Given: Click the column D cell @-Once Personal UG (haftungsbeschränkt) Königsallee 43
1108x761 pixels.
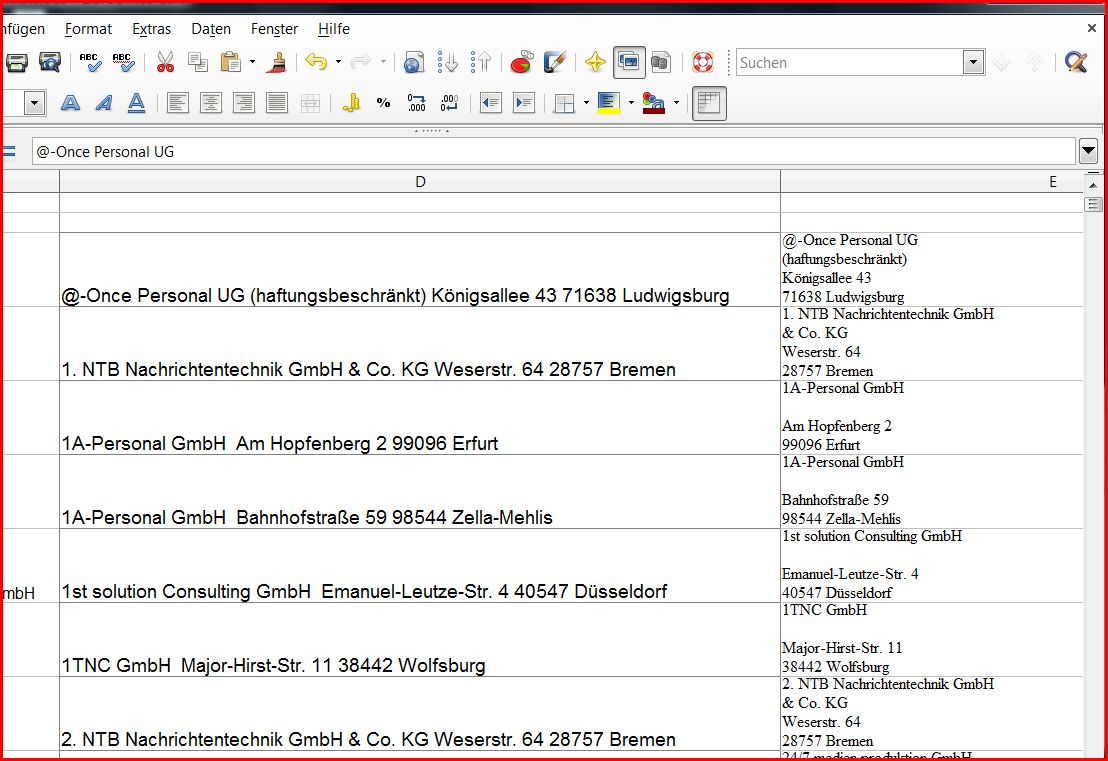Looking at the screenshot, I should point(420,269).
